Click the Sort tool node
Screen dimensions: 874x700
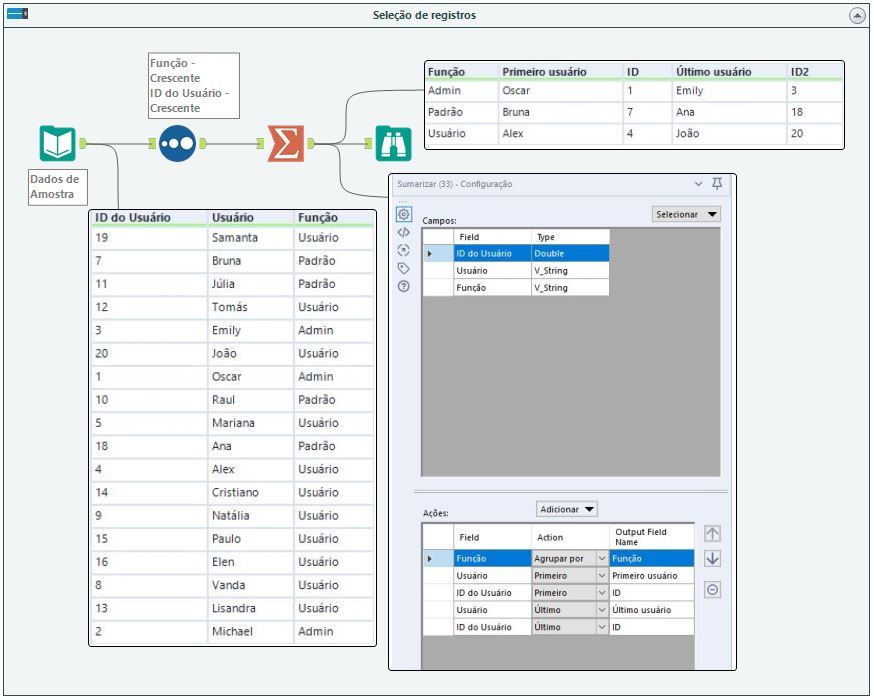[x=176, y=144]
